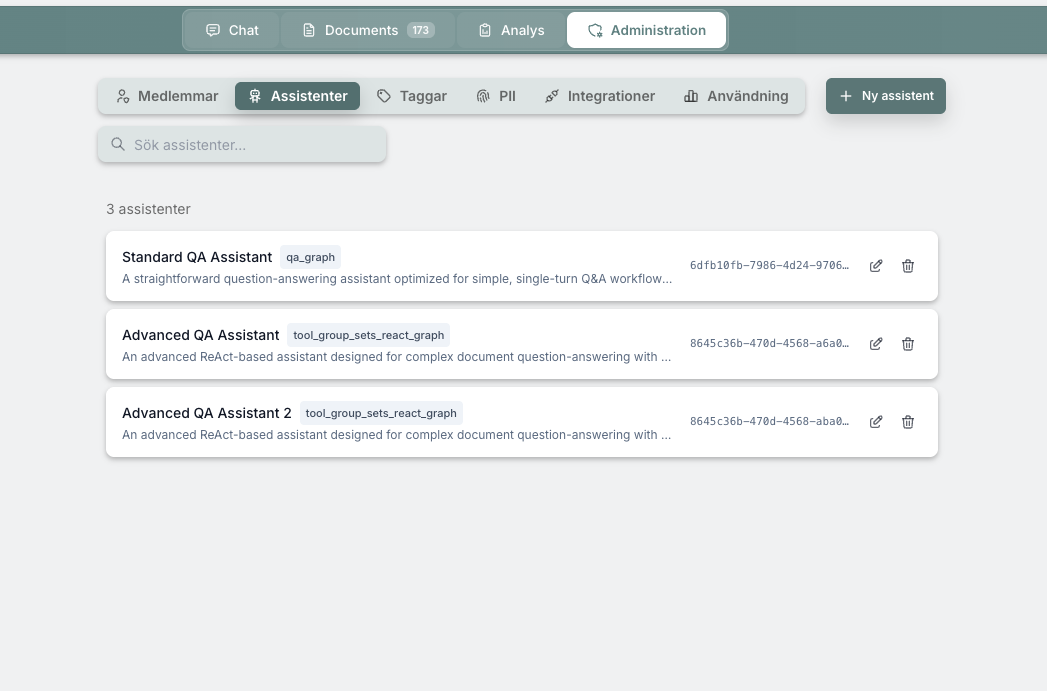Click the ID 8645c36b-470d-4568-aba0…

(x=769, y=421)
